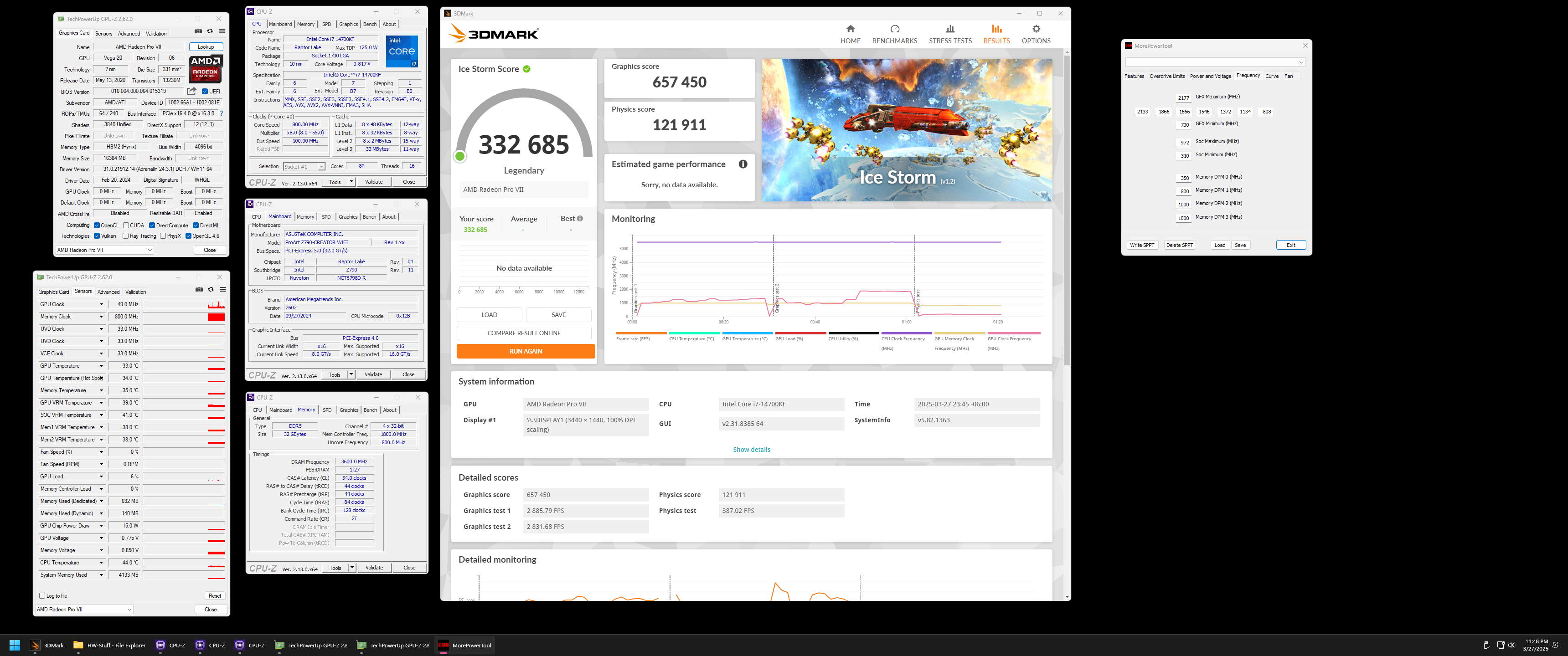Click info icon next to Best score
The height and width of the screenshot is (656, 1568).
pyautogui.click(x=580, y=219)
